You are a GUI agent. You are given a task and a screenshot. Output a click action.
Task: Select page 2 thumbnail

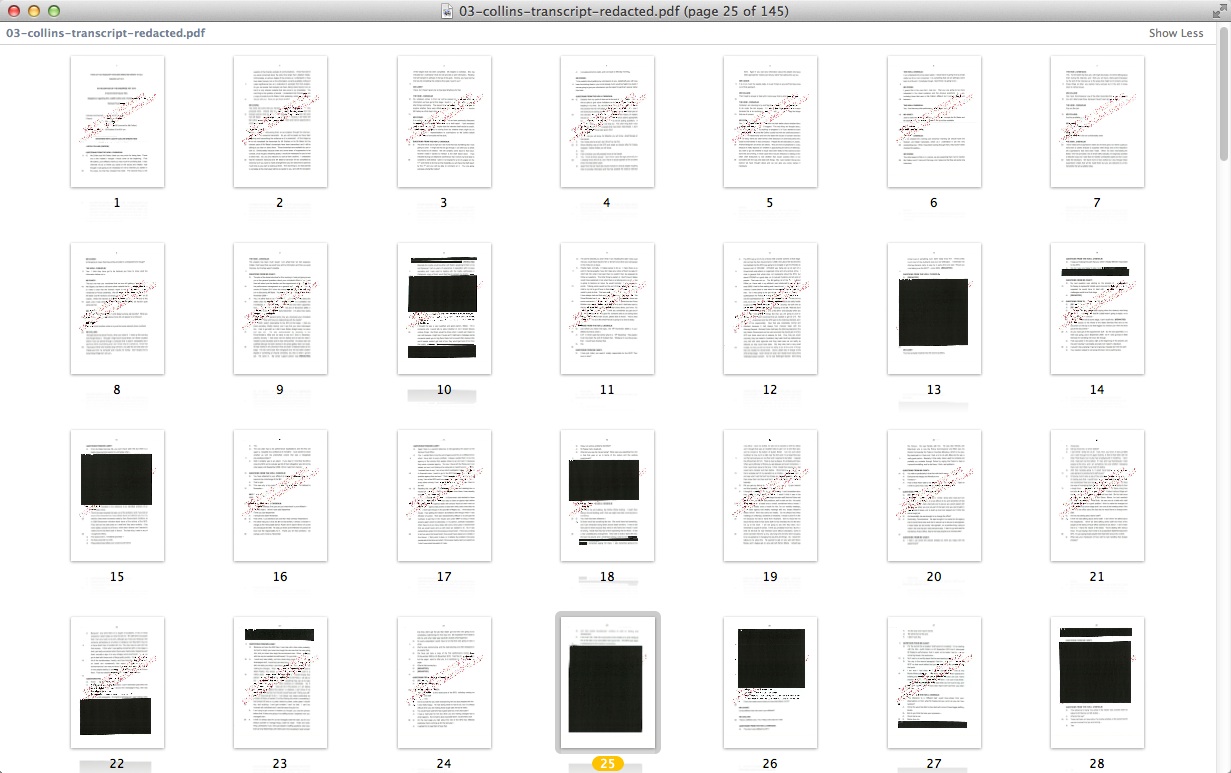tap(280, 121)
